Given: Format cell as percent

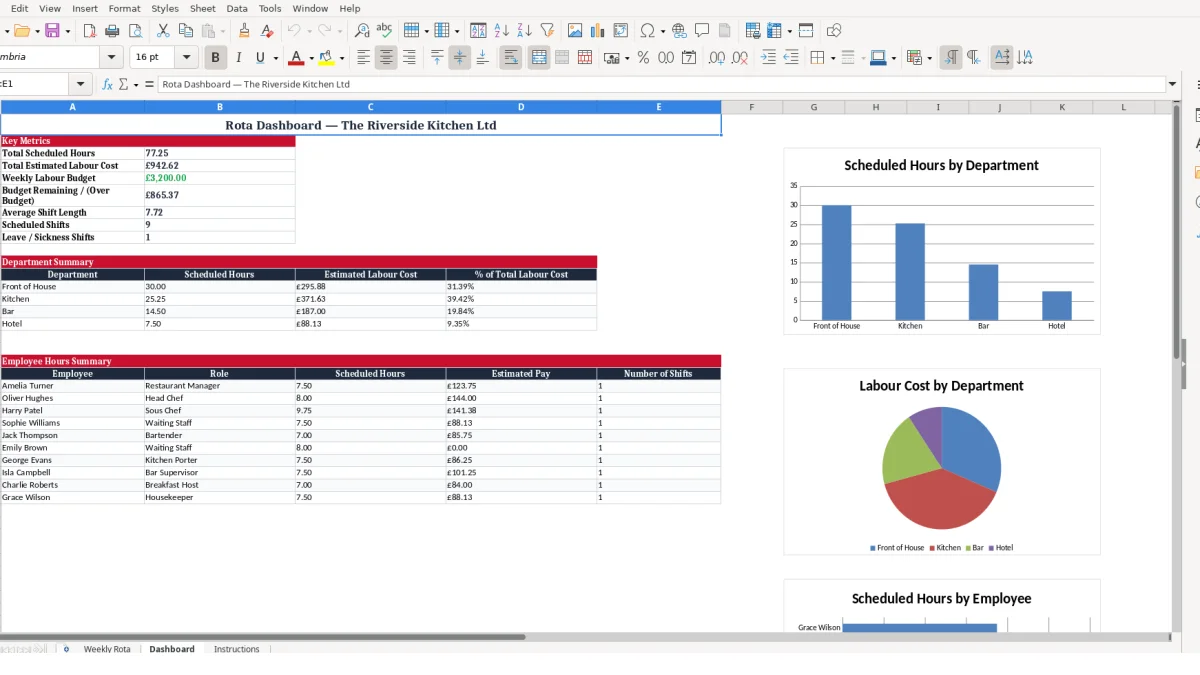Looking at the screenshot, I should coord(643,58).
